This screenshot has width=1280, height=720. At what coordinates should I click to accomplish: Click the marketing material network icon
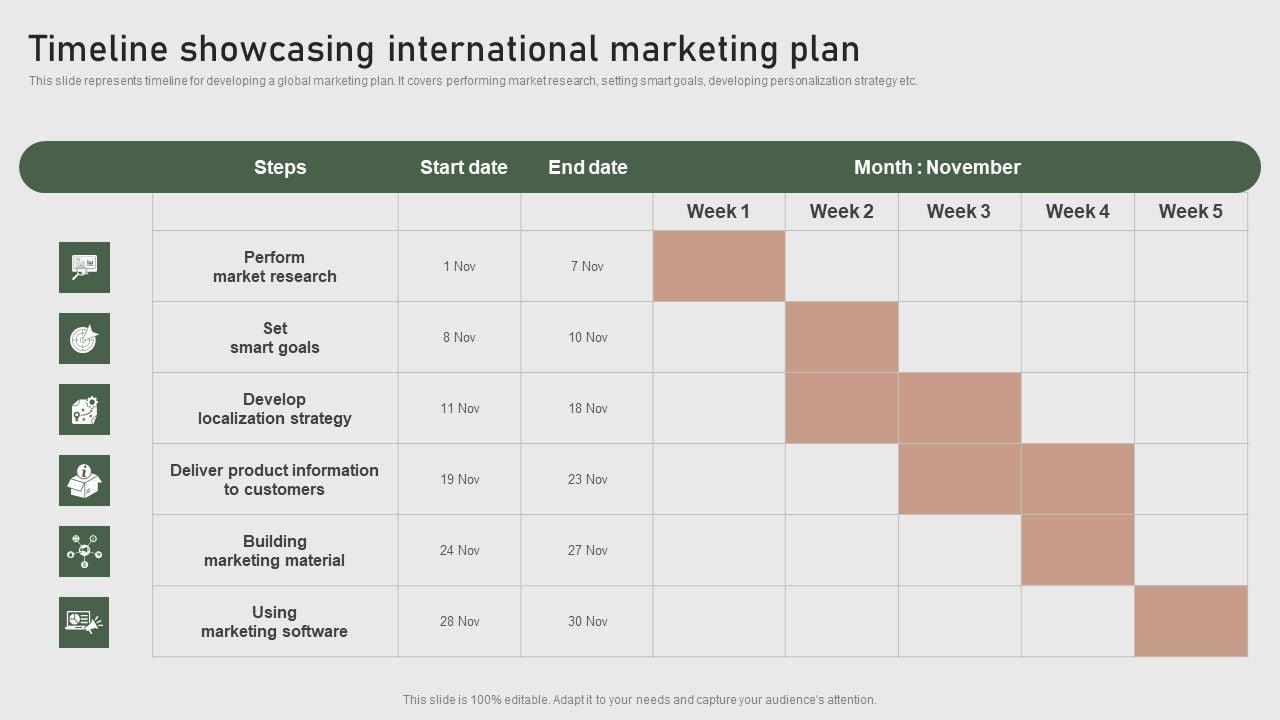84,551
